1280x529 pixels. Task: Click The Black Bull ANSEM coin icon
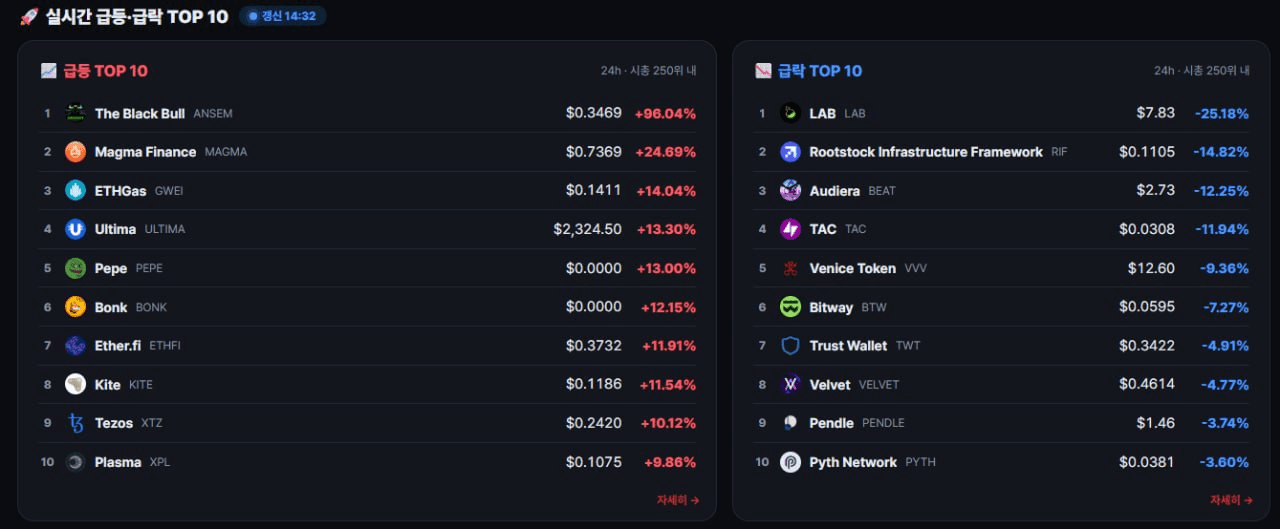click(x=75, y=113)
